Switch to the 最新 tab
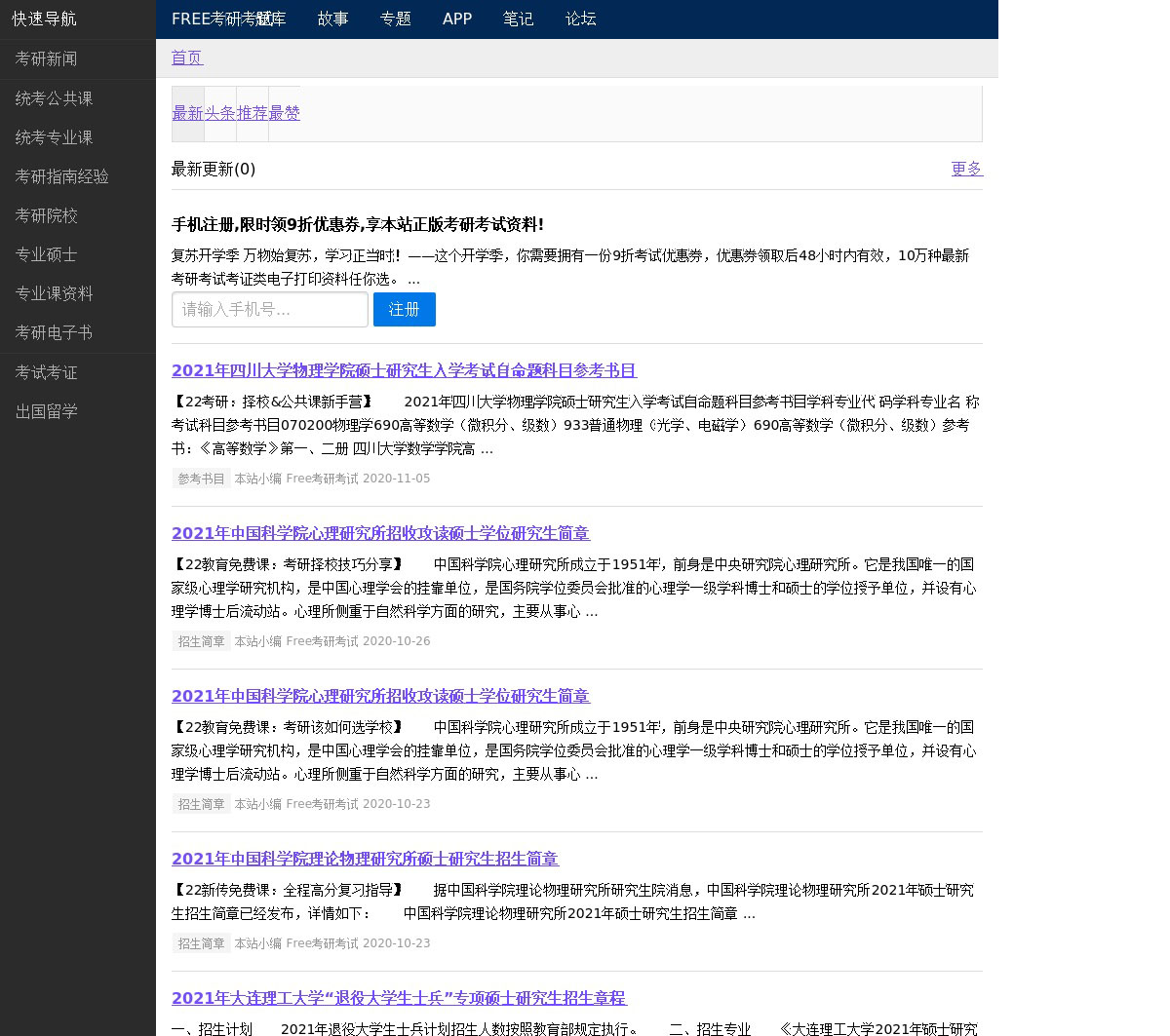Viewport: 1170px width, 1036px height. pyautogui.click(x=188, y=113)
